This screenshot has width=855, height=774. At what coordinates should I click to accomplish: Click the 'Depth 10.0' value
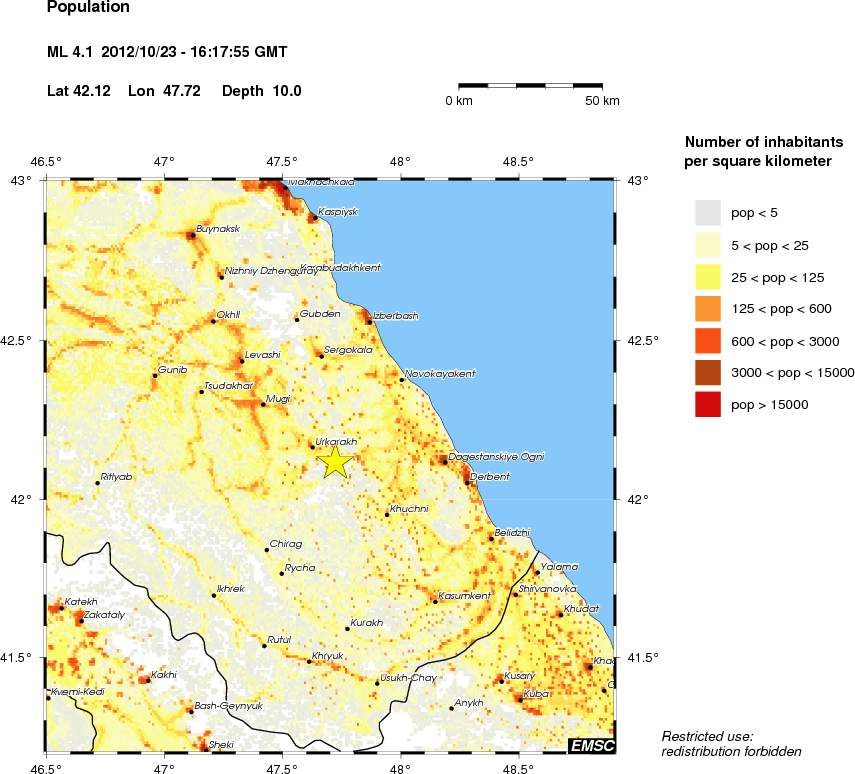coord(262,91)
